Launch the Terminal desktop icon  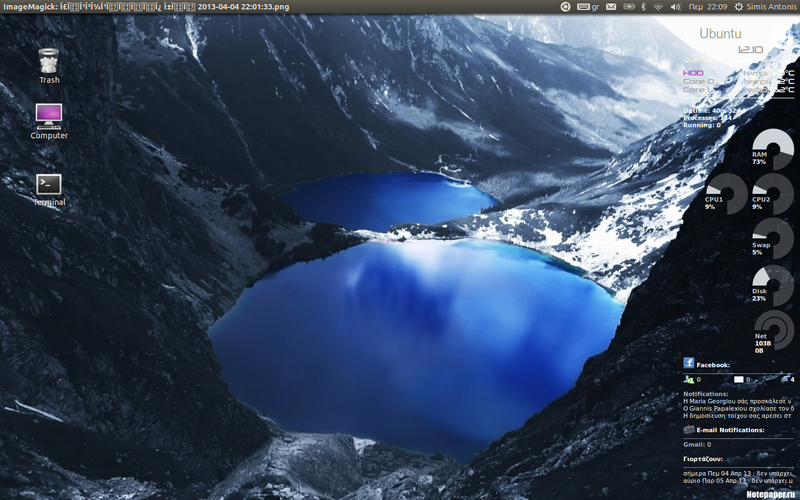coord(49,184)
